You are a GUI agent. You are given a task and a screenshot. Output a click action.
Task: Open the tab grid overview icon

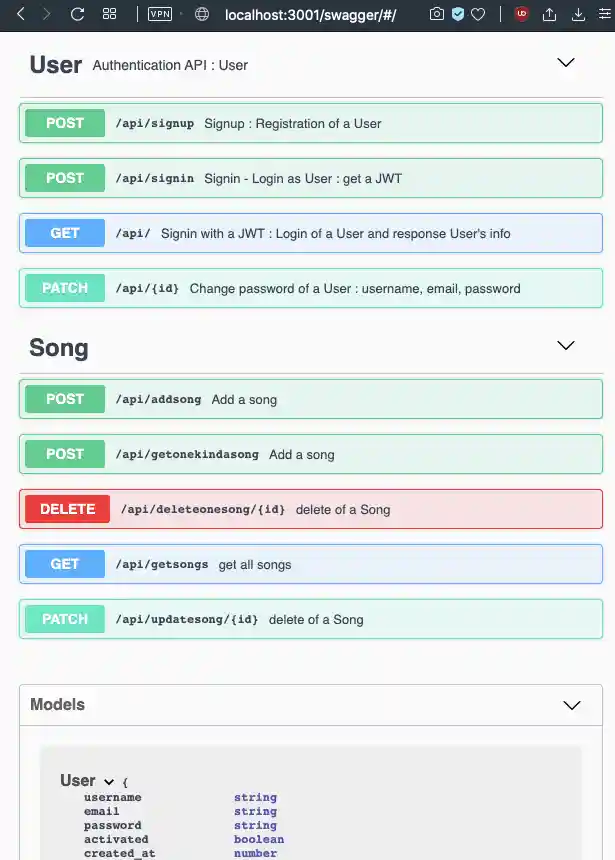(110, 14)
